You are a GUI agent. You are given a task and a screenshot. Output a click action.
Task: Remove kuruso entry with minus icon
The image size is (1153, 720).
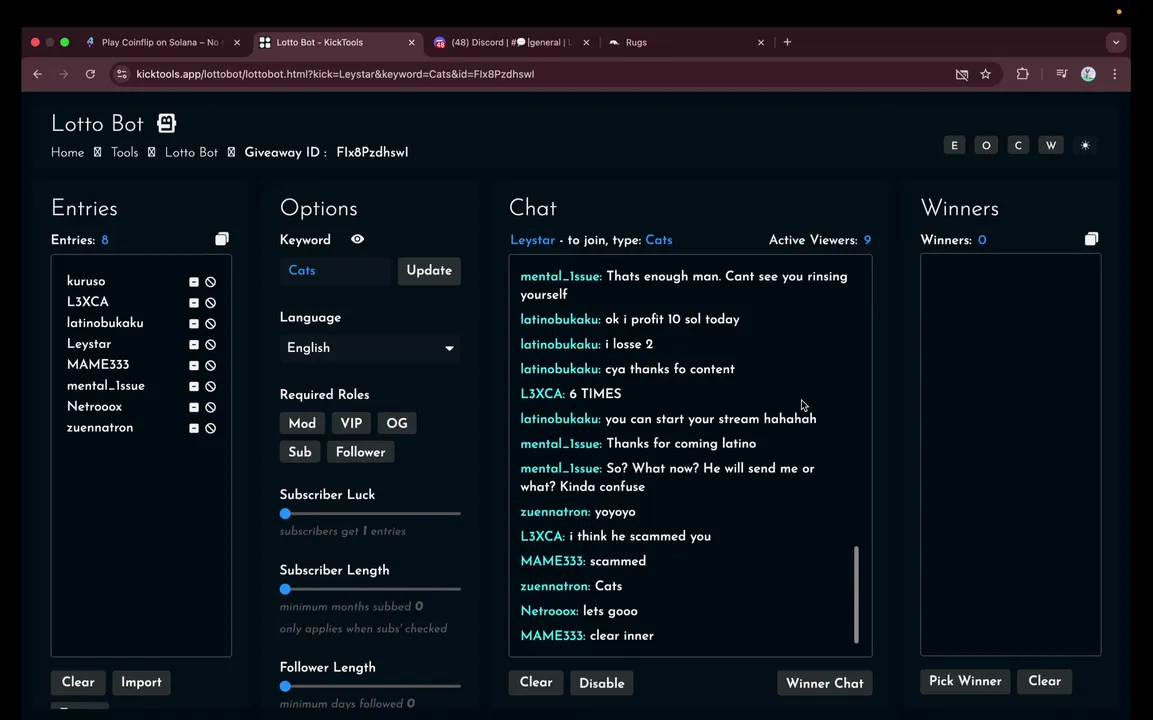194,282
